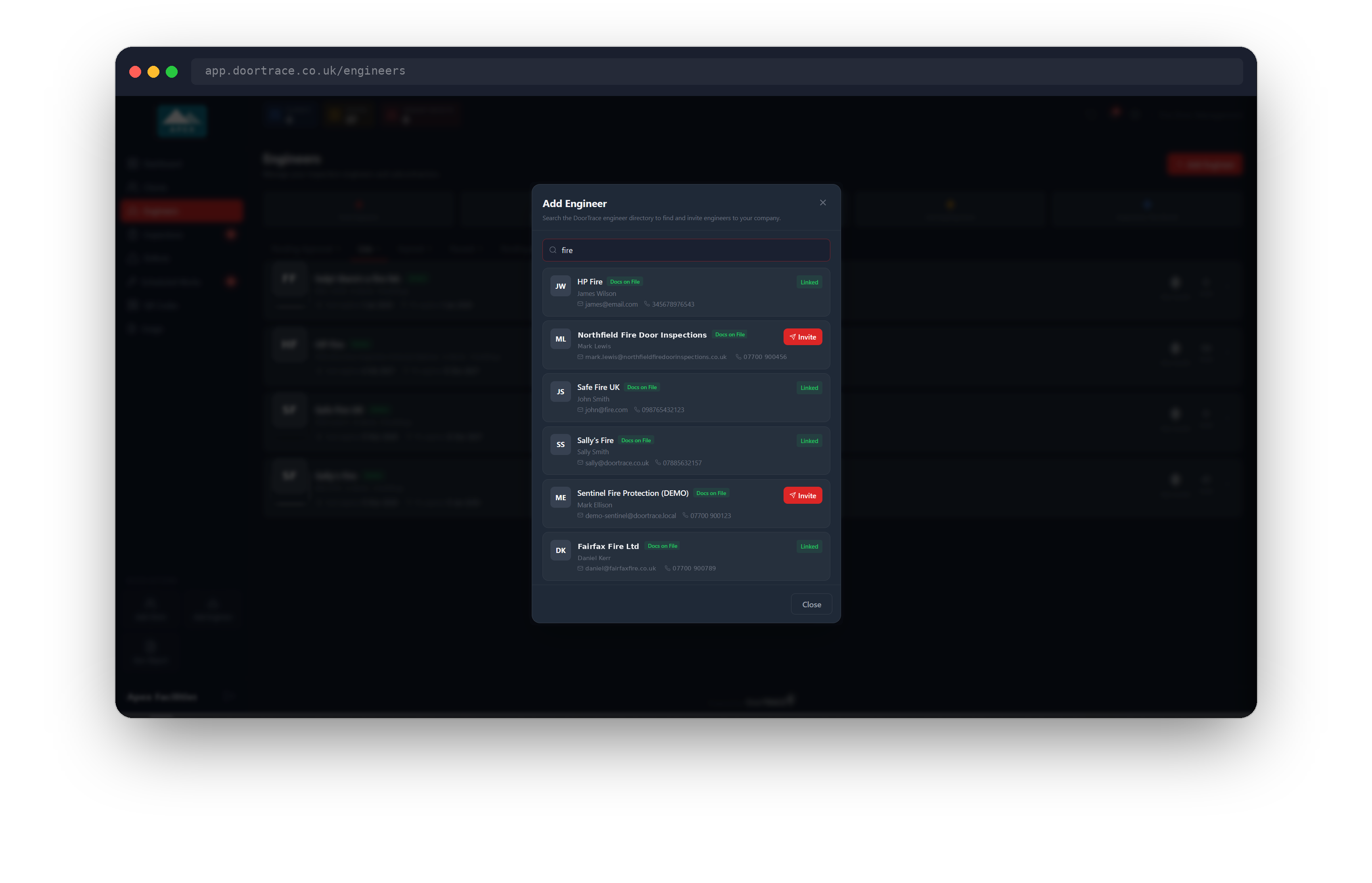The image size is (1372, 883).
Task: Click the Add Engineer dialog title
Action: coord(574,203)
